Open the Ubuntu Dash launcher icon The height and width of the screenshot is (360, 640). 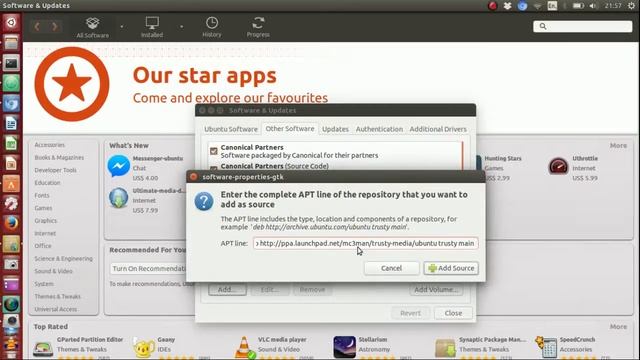click(x=11, y=22)
